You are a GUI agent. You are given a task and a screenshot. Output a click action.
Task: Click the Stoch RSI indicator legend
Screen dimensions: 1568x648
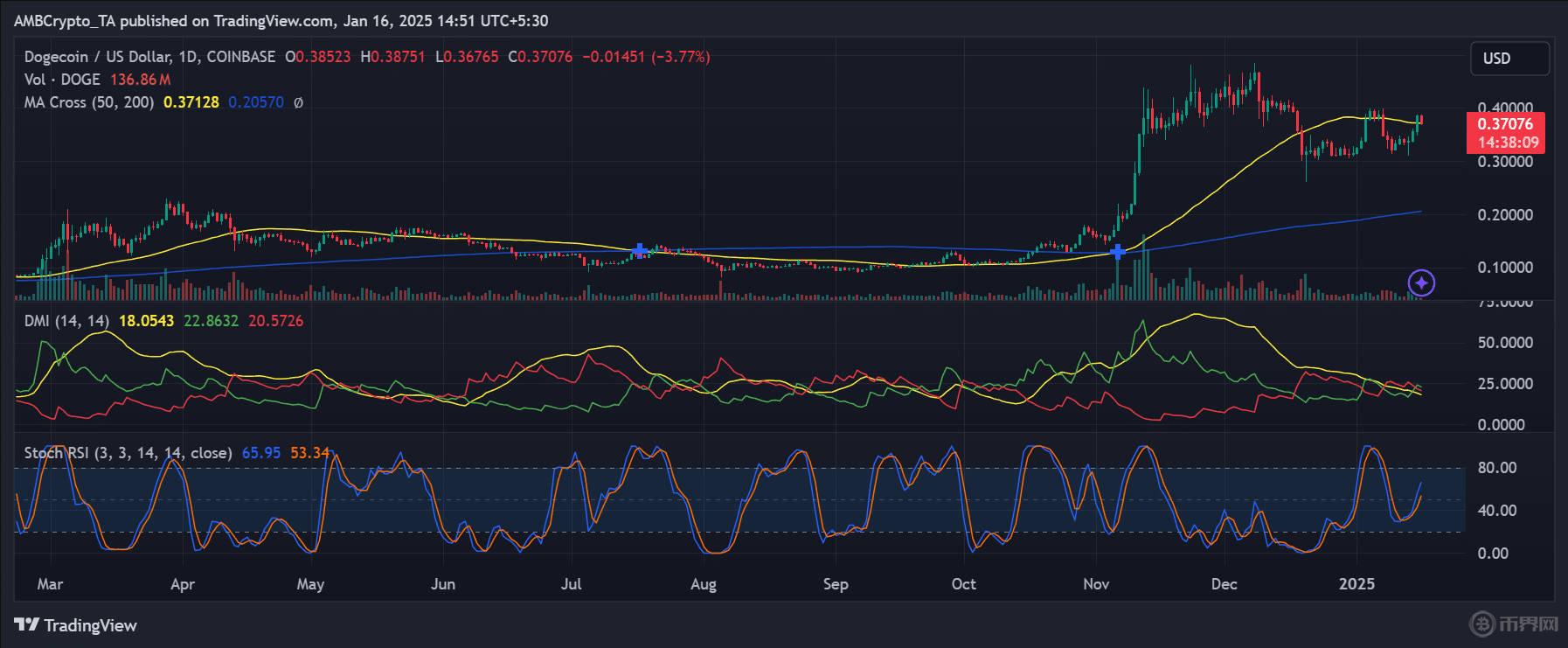pyautogui.click(x=128, y=453)
